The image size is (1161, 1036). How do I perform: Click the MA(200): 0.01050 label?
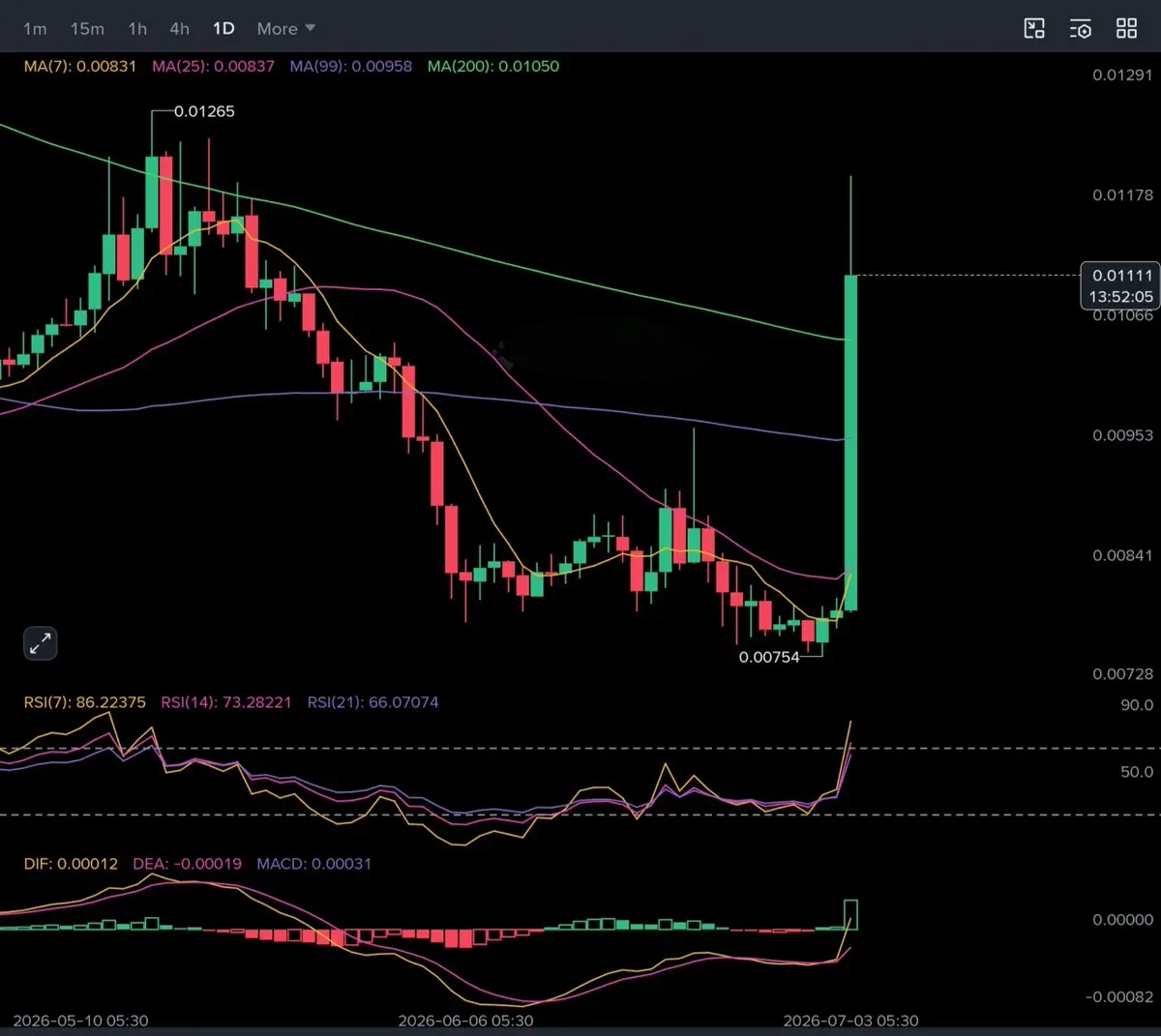pyautogui.click(x=493, y=67)
